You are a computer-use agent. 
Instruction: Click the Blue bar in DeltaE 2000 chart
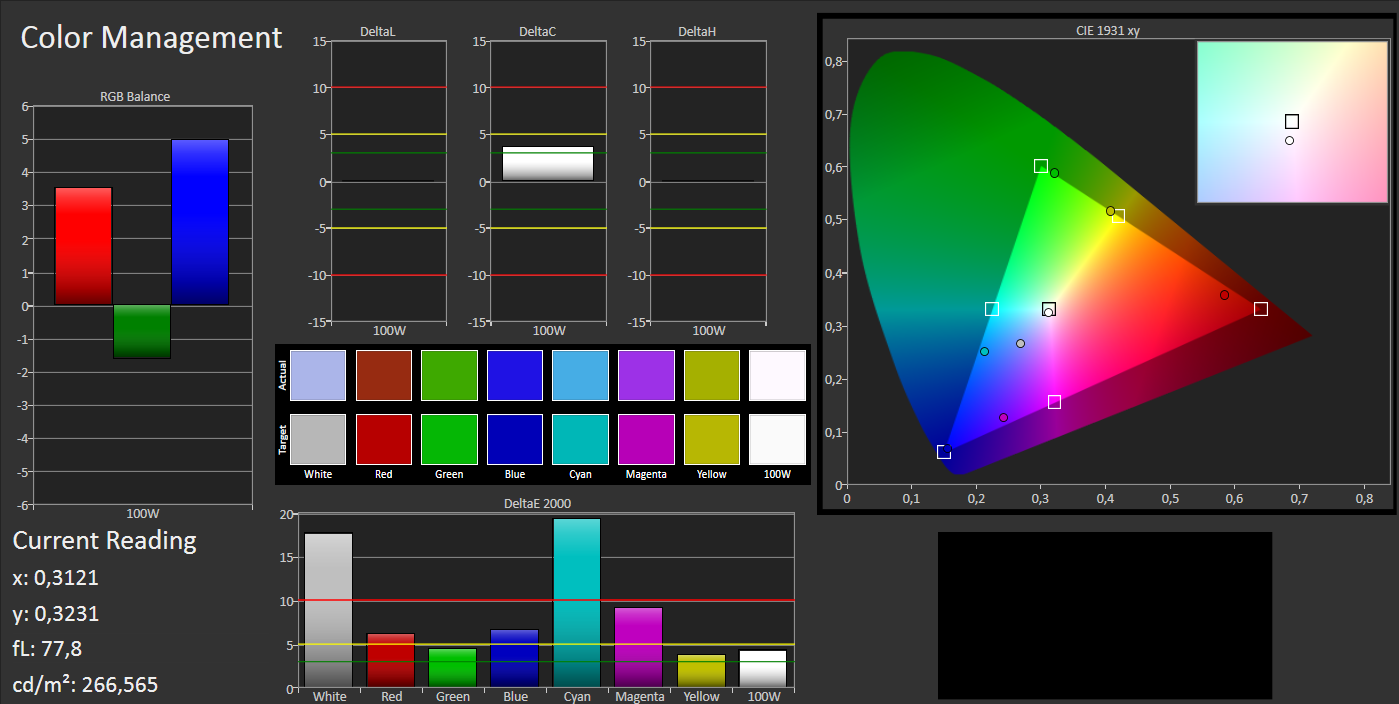point(515,658)
